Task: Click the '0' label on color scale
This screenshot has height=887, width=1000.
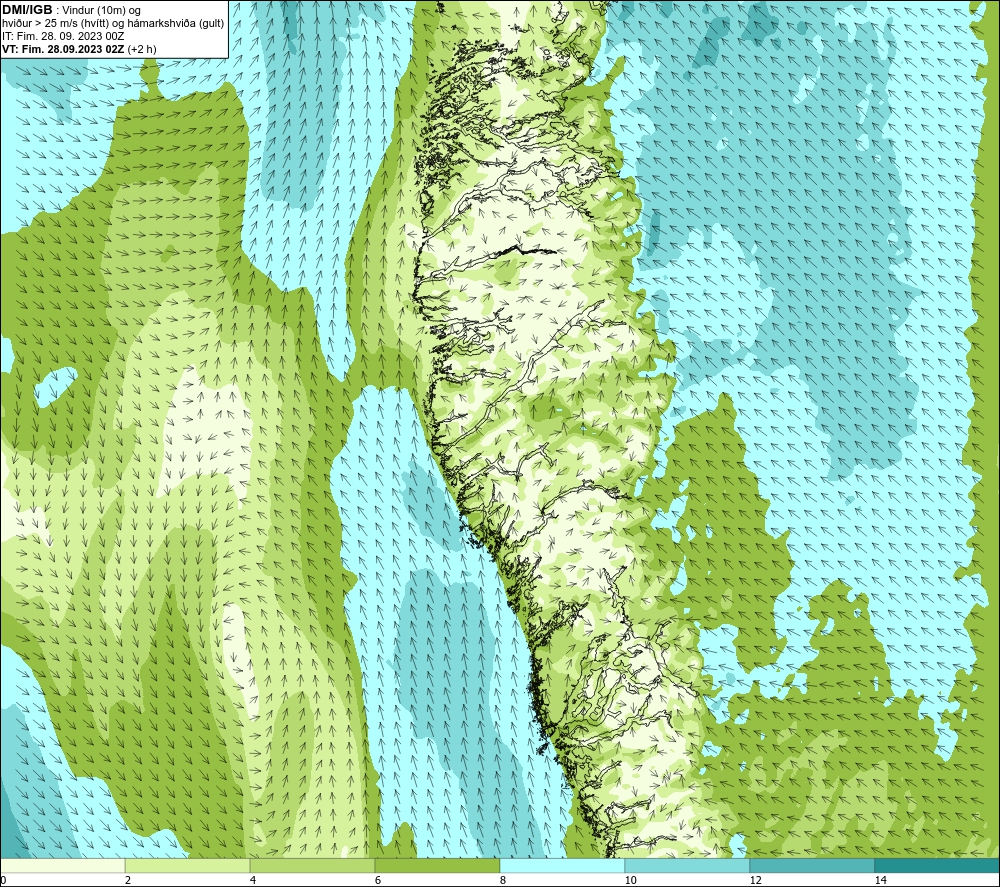Action: [x=3, y=880]
